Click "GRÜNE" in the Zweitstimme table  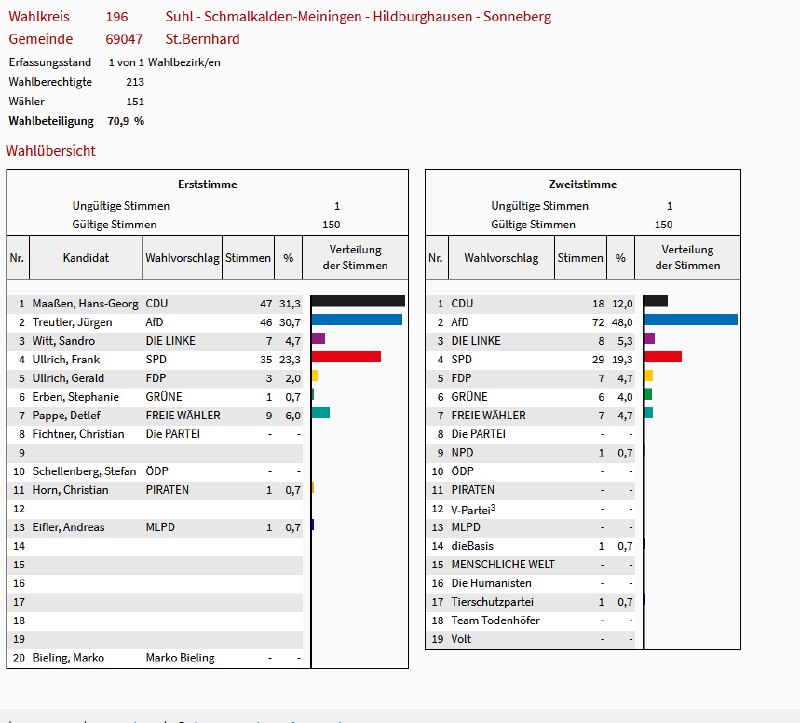(469, 397)
